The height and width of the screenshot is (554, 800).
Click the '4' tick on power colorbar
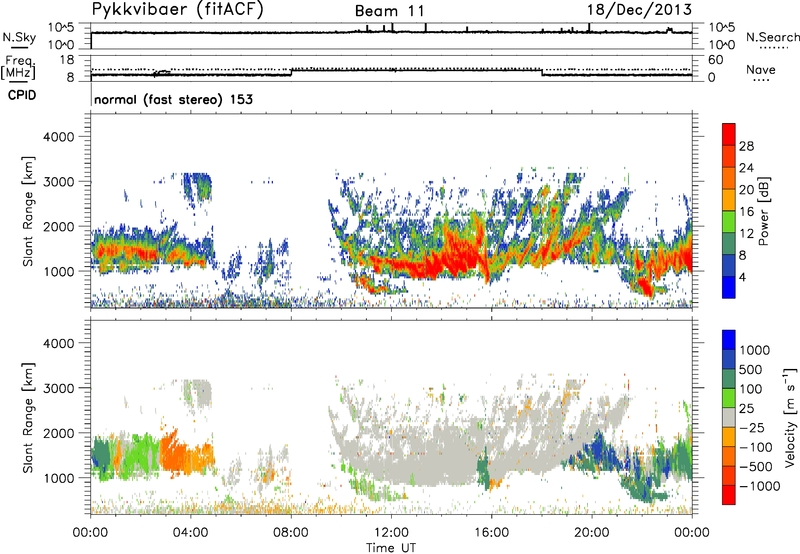coord(742,277)
